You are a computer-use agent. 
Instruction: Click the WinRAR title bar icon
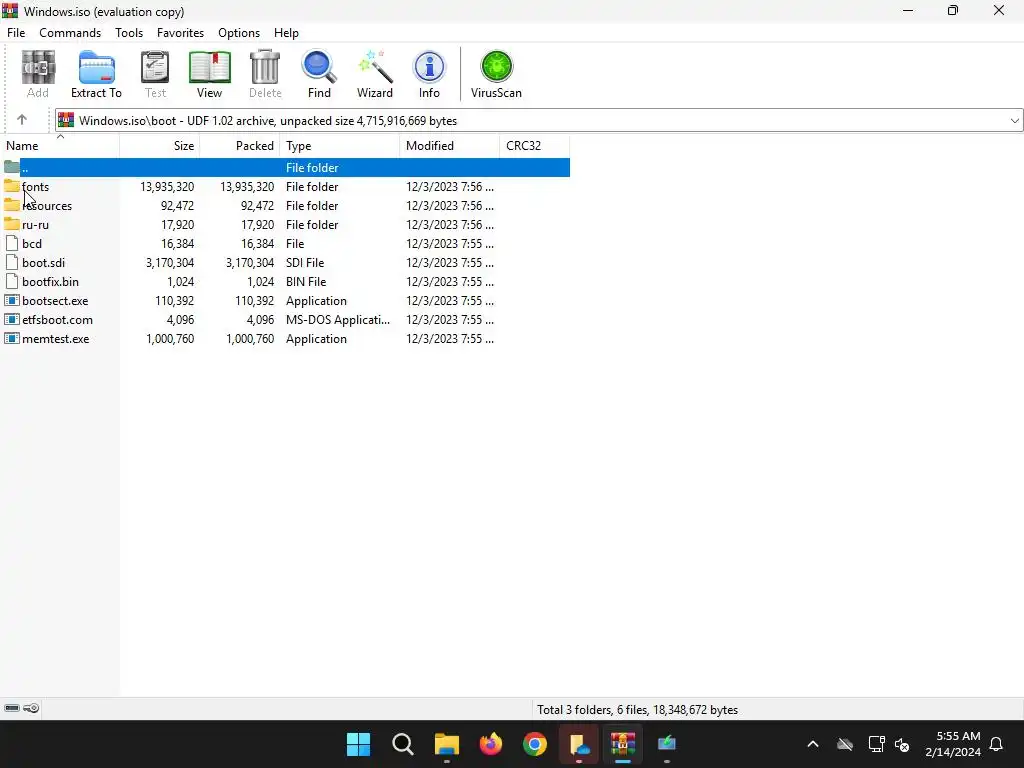pyautogui.click(x=10, y=10)
